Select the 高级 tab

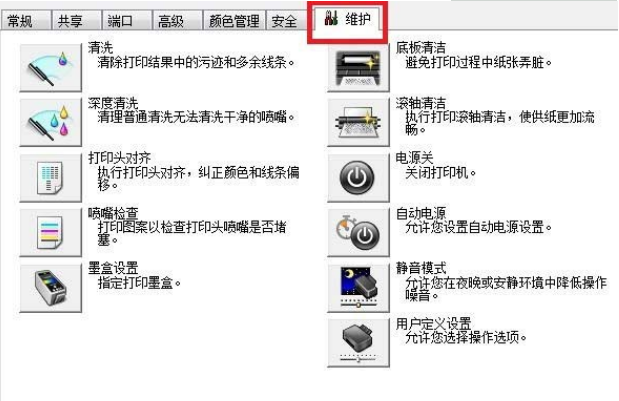(x=177, y=21)
